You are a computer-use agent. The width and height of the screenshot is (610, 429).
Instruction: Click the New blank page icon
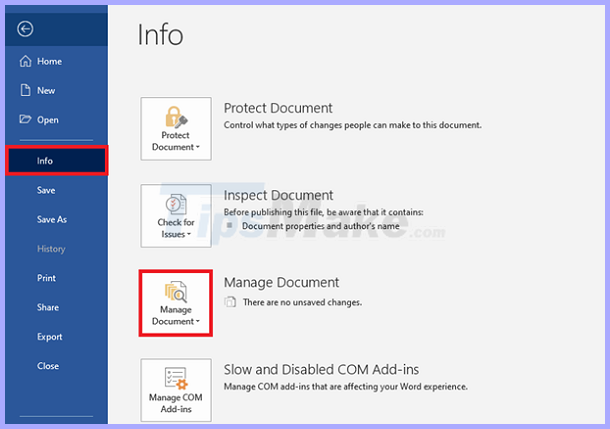point(25,90)
